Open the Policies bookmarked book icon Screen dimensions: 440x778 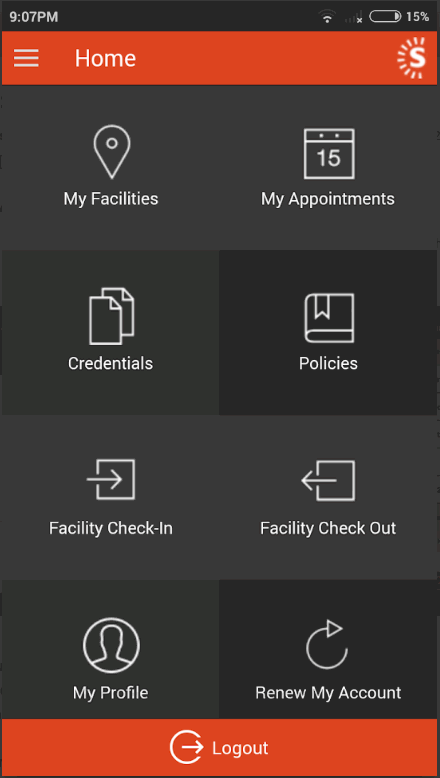pos(329,318)
